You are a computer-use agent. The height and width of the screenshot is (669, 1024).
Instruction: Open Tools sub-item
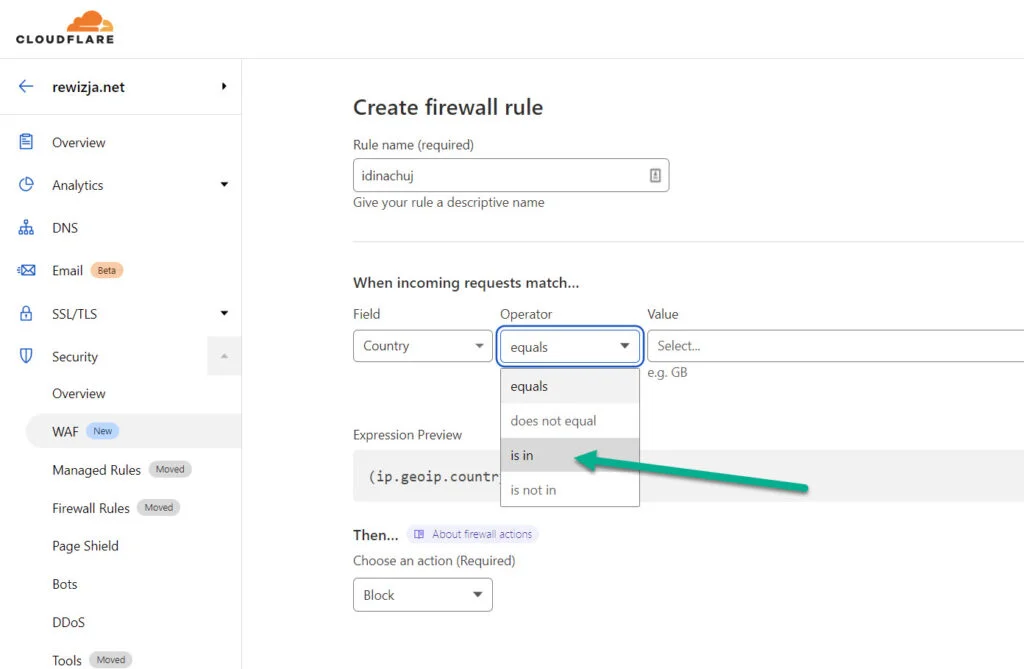67,660
